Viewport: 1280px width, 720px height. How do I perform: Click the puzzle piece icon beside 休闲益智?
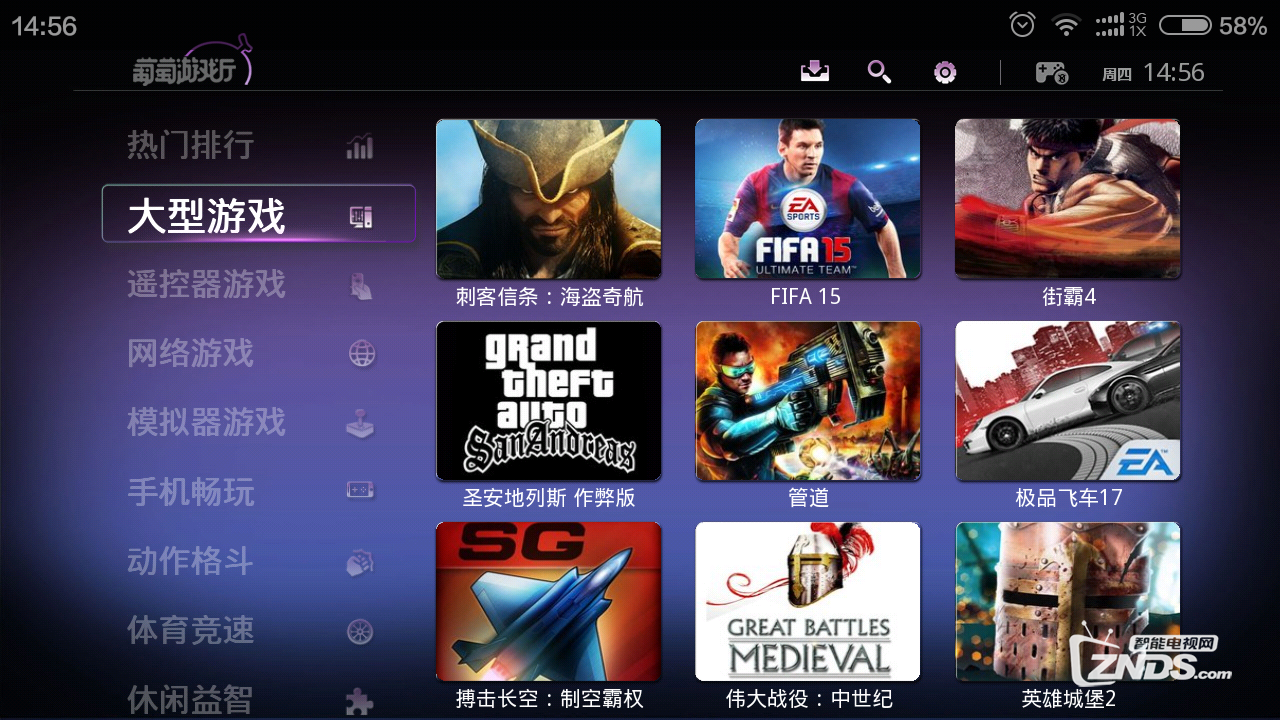pyautogui.click(x=360, y=701)
